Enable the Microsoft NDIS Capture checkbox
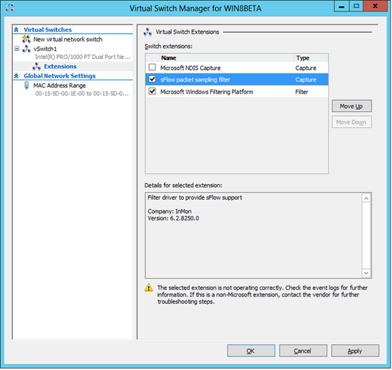 152,68
